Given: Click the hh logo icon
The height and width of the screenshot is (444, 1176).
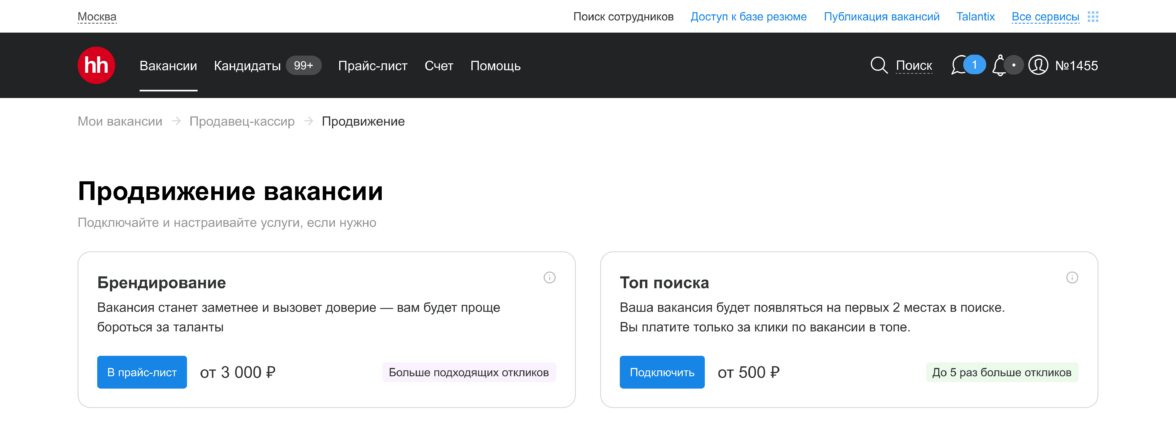Looking at the screenshot, I should [x=96, y=66].
